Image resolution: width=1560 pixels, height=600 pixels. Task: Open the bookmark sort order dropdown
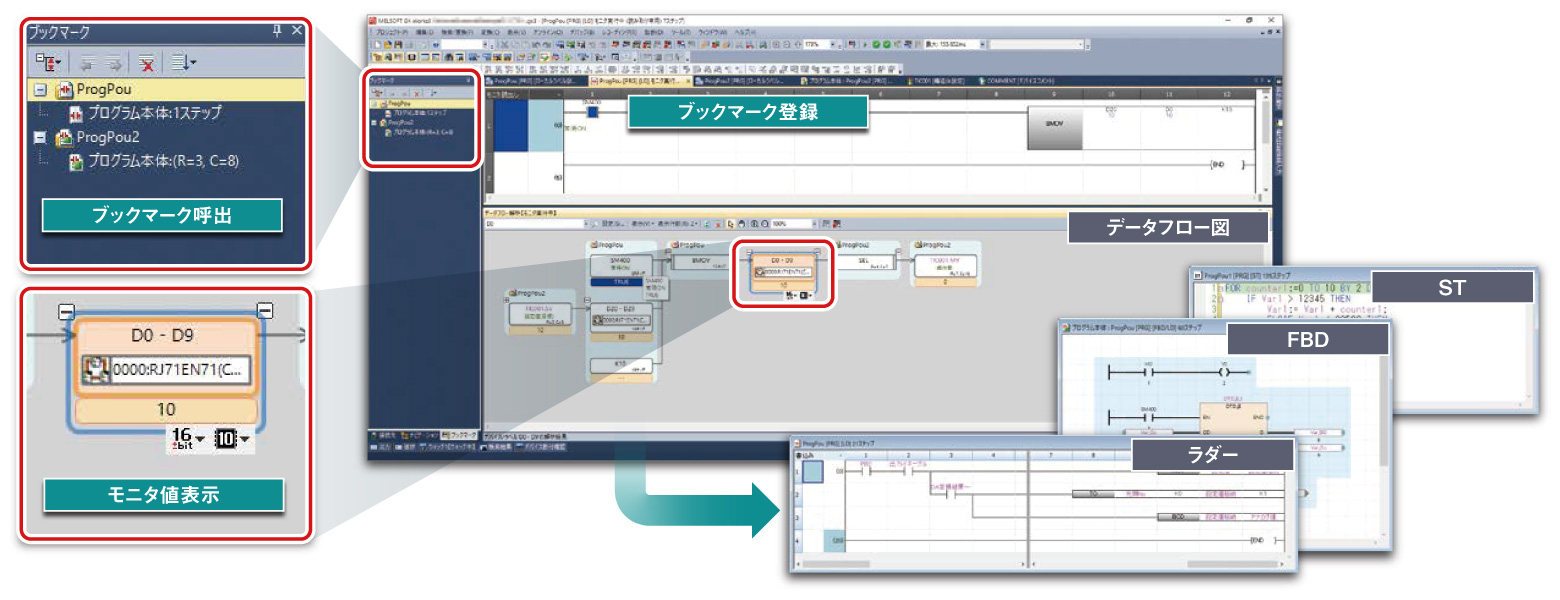tap(182, 62)
